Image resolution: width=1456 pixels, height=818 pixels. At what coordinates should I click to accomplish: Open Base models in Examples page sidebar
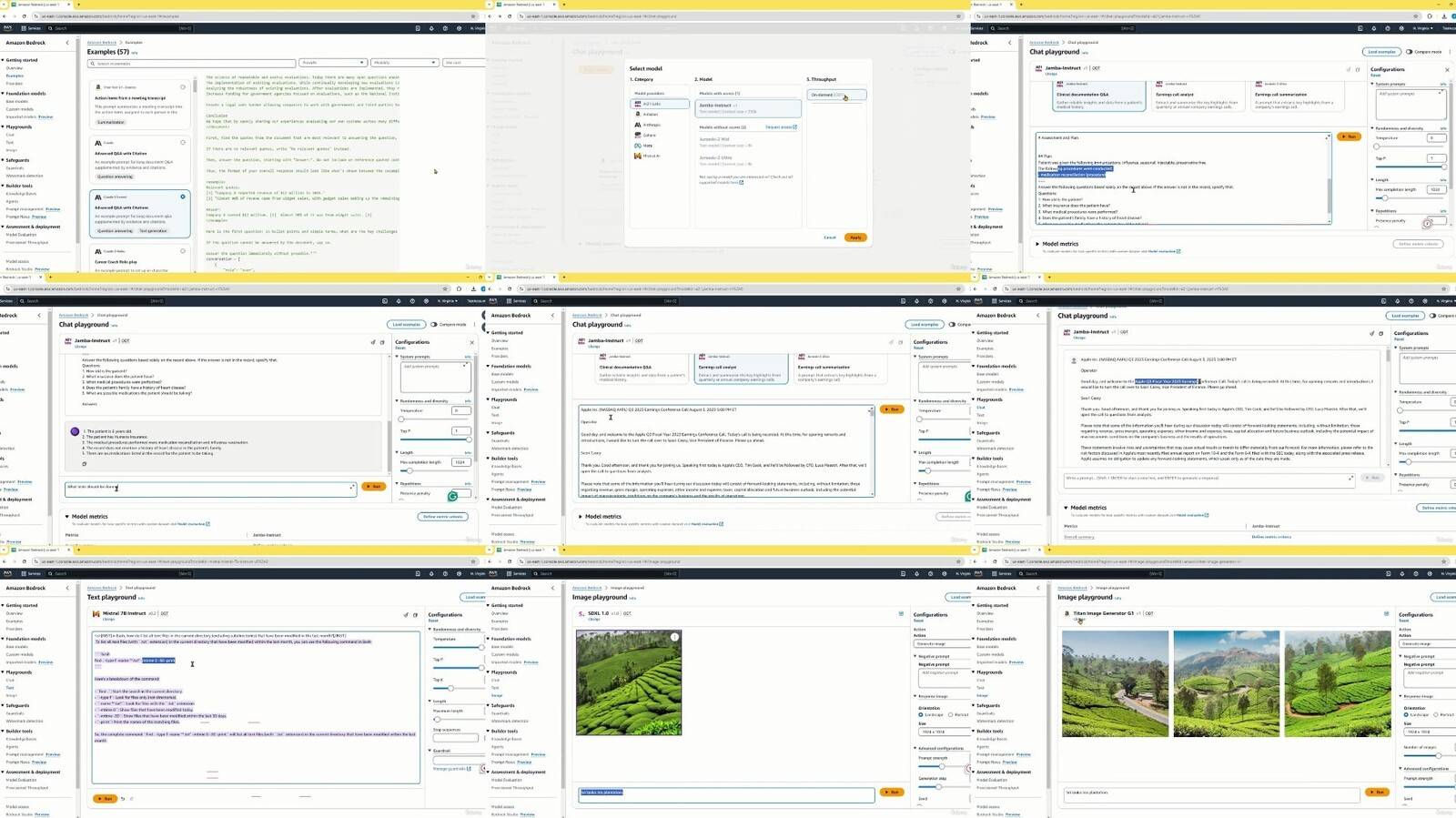tap(17, 101)
